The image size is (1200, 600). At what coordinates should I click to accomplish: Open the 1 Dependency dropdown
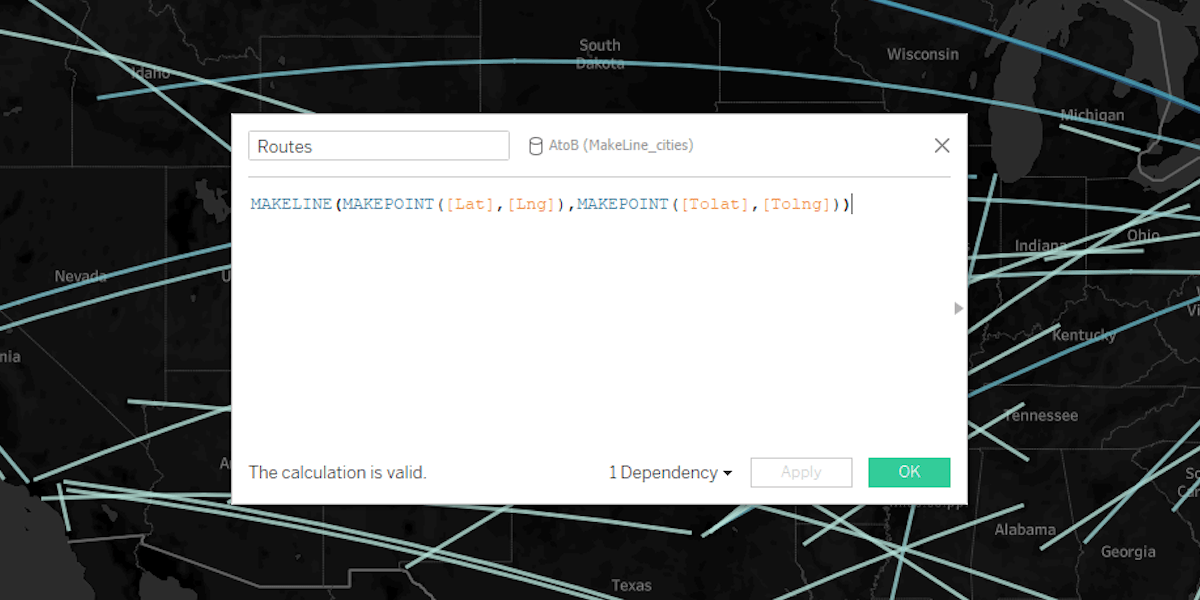(x=670, y=472)
